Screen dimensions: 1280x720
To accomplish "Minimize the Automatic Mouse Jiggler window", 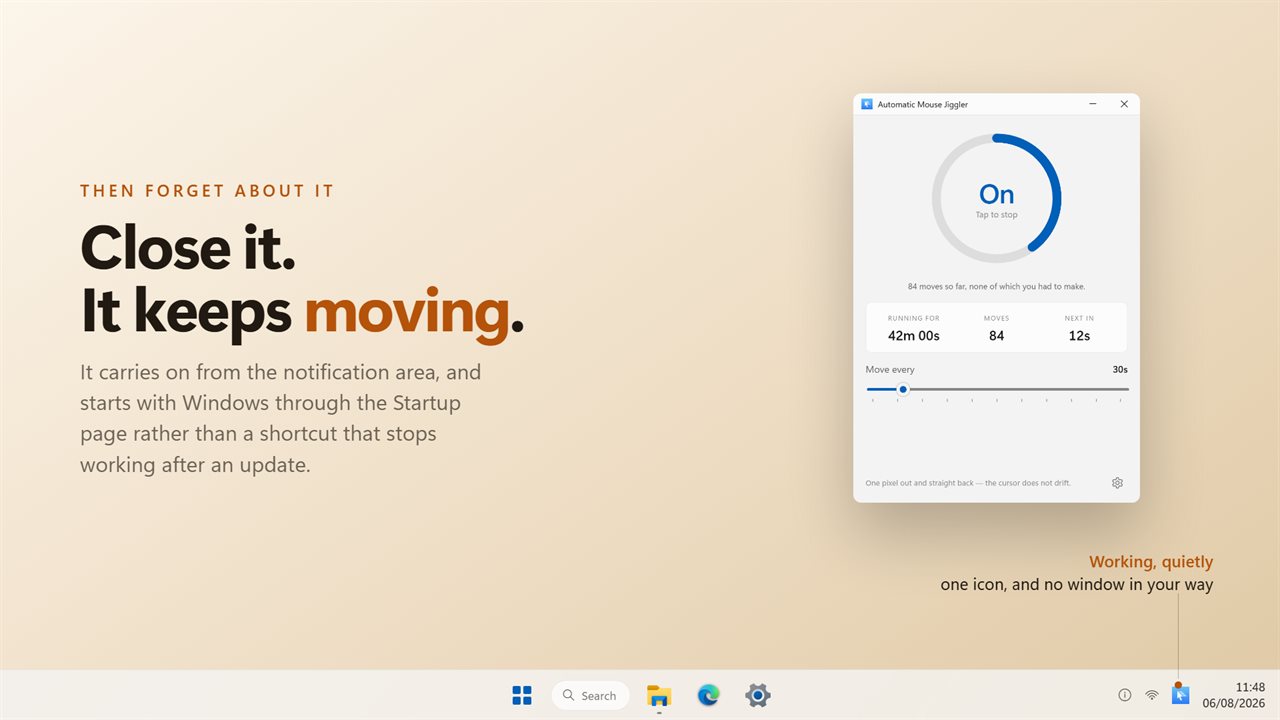I will click(1093, 104).
